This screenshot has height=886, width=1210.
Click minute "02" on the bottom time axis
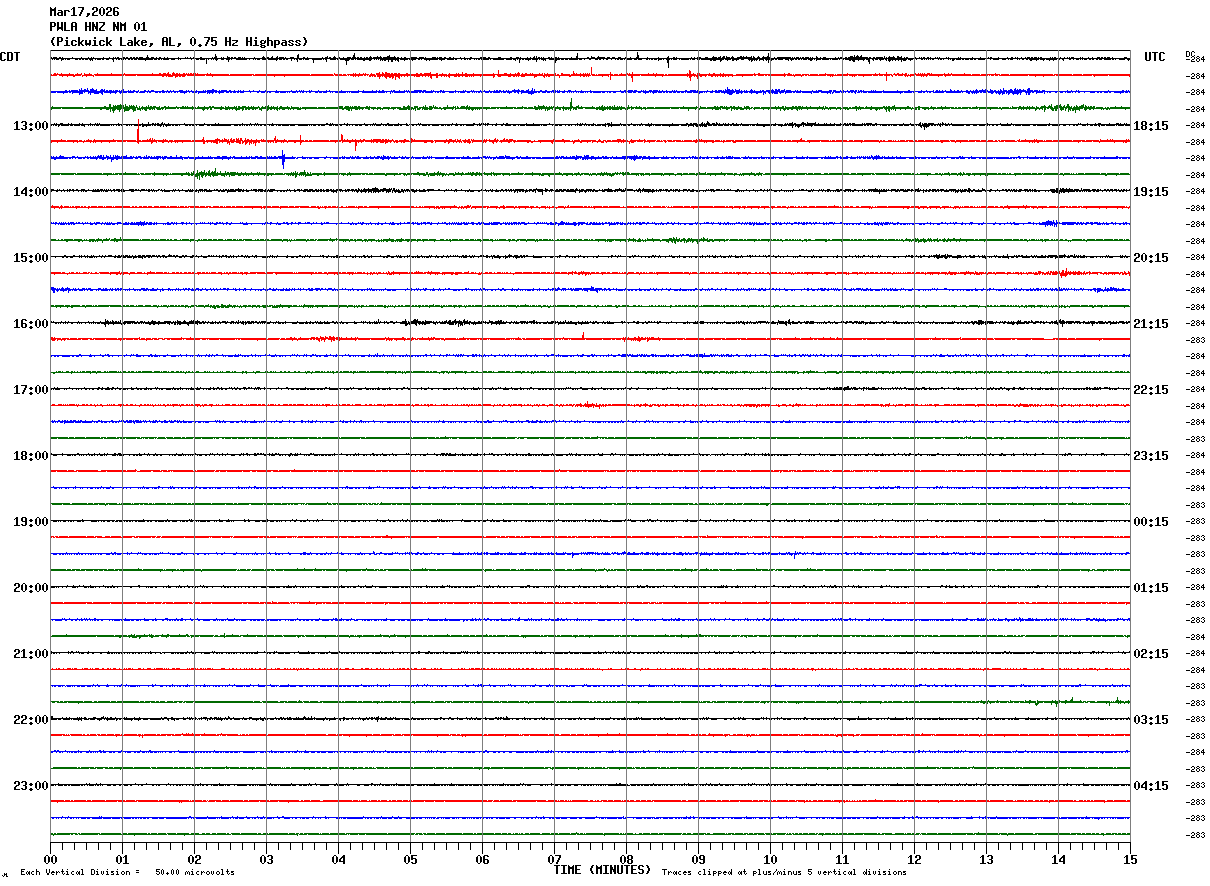click(x=194, y=859)
